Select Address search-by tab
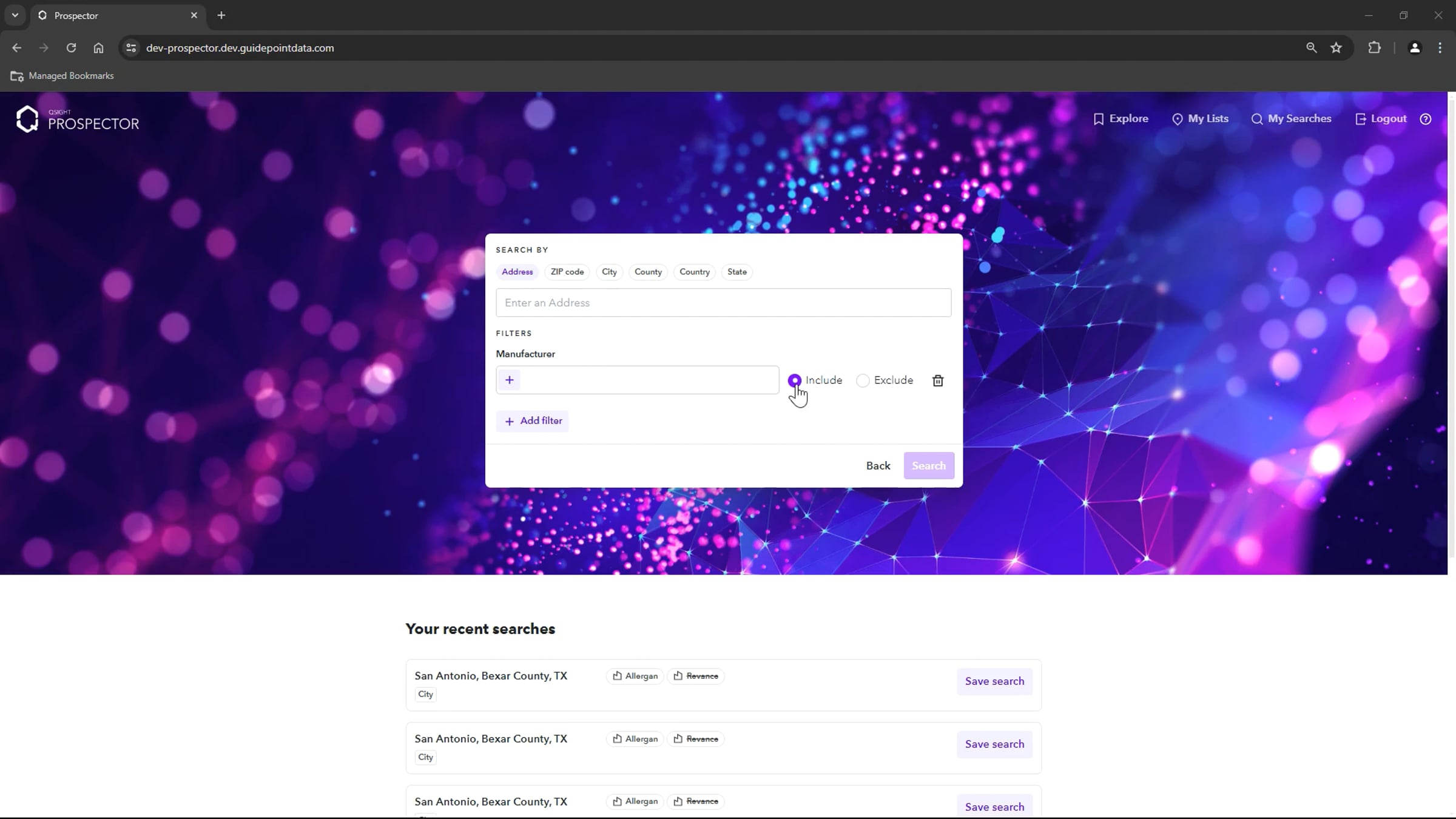The image size is (1456, 819). coord(517,272)
